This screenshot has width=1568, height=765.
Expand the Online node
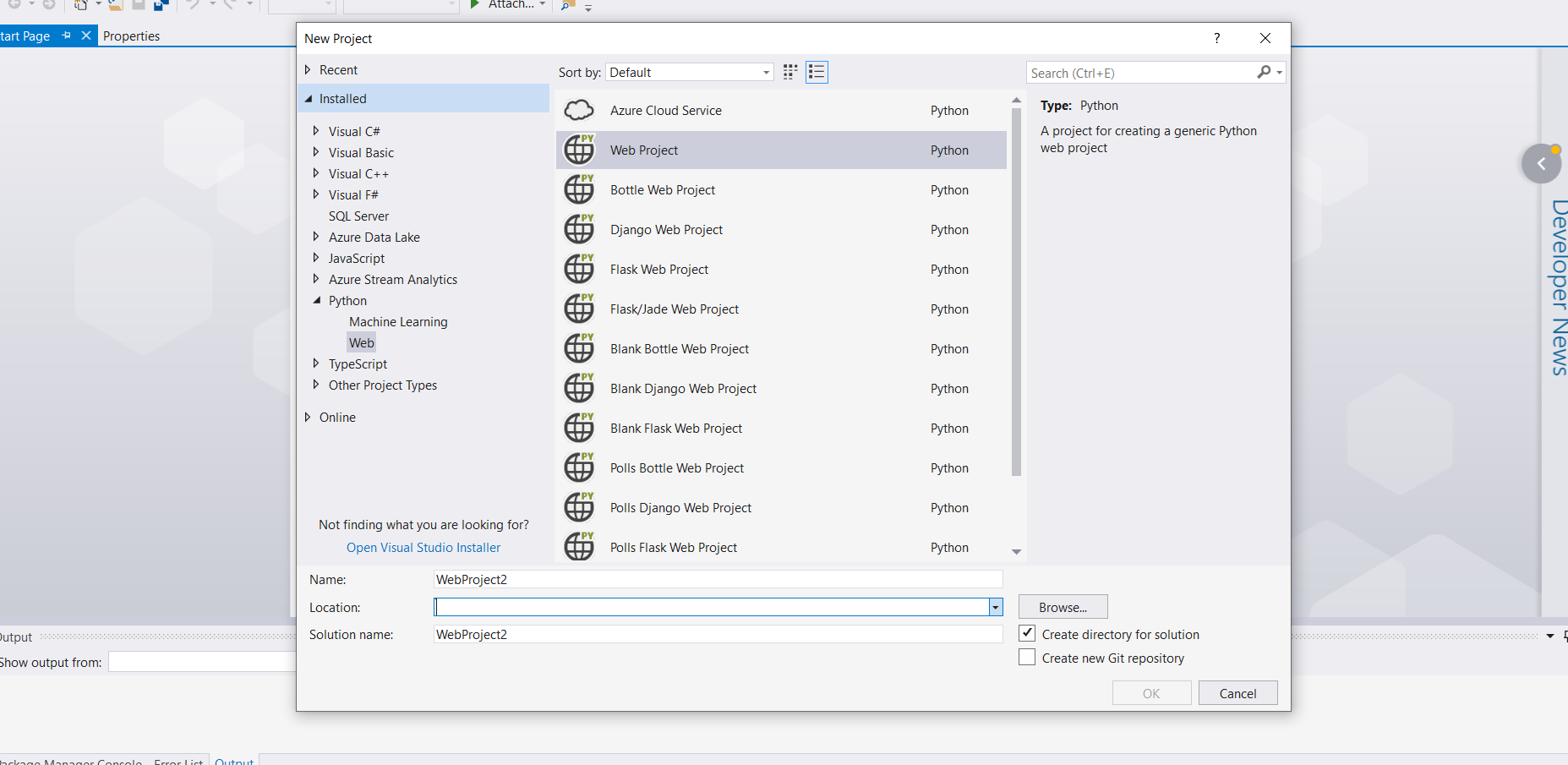(x=308, y=417)
